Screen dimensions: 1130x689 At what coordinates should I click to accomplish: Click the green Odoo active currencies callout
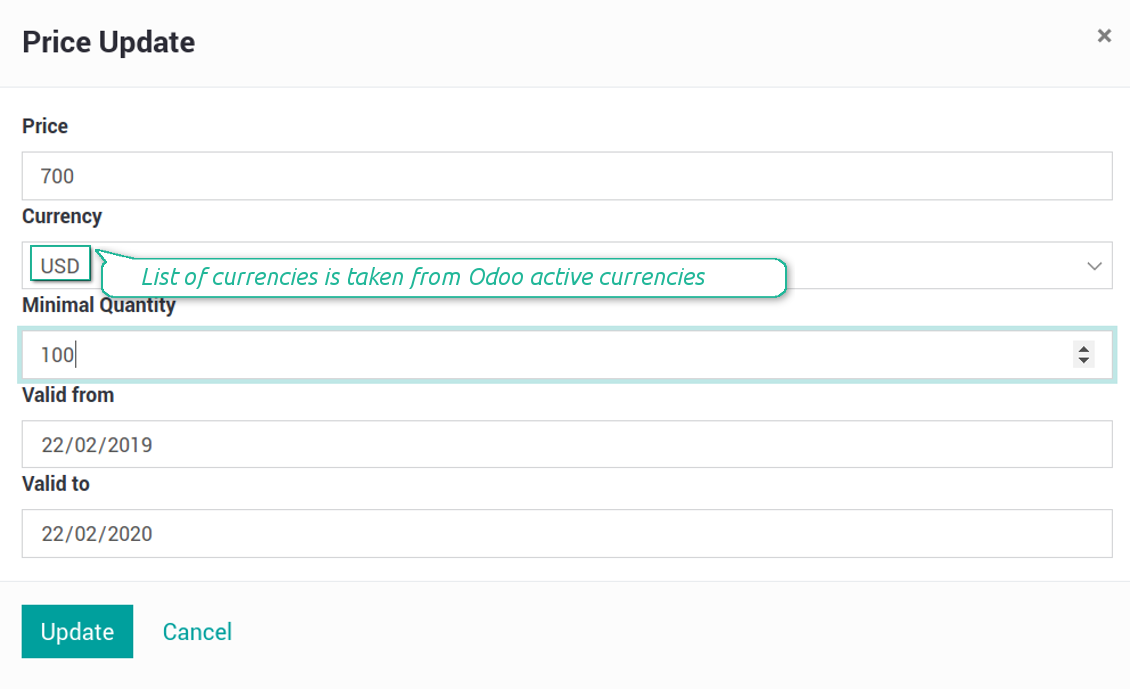[442, 277]
